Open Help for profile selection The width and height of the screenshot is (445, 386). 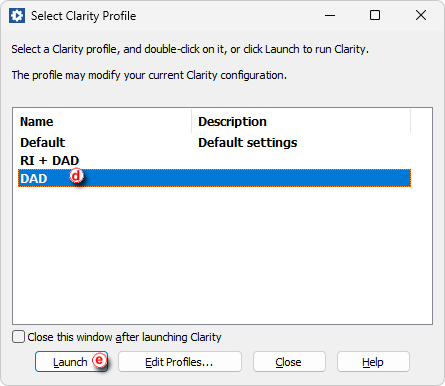[x=373, y=362]
